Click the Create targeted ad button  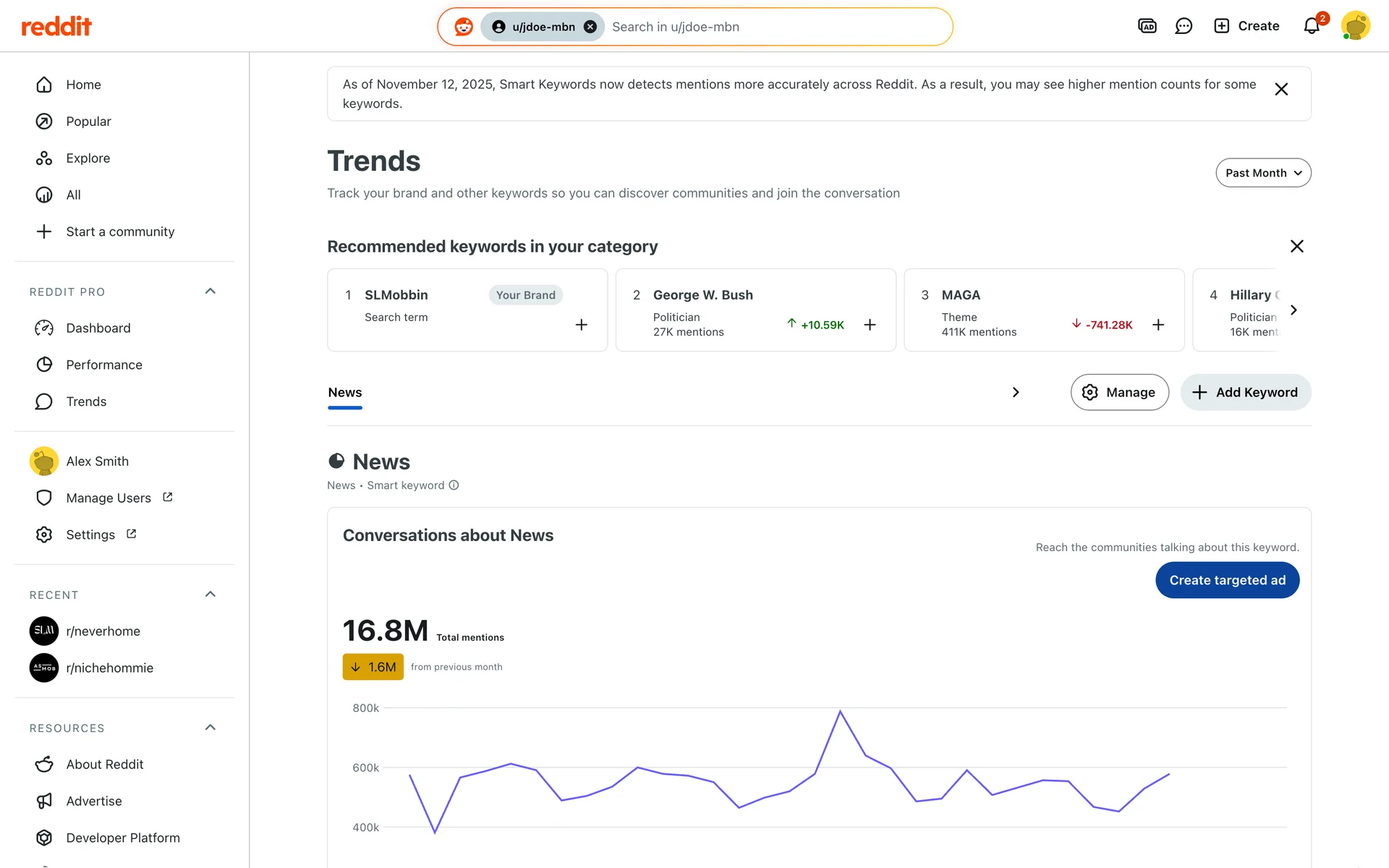[1227, 580]
